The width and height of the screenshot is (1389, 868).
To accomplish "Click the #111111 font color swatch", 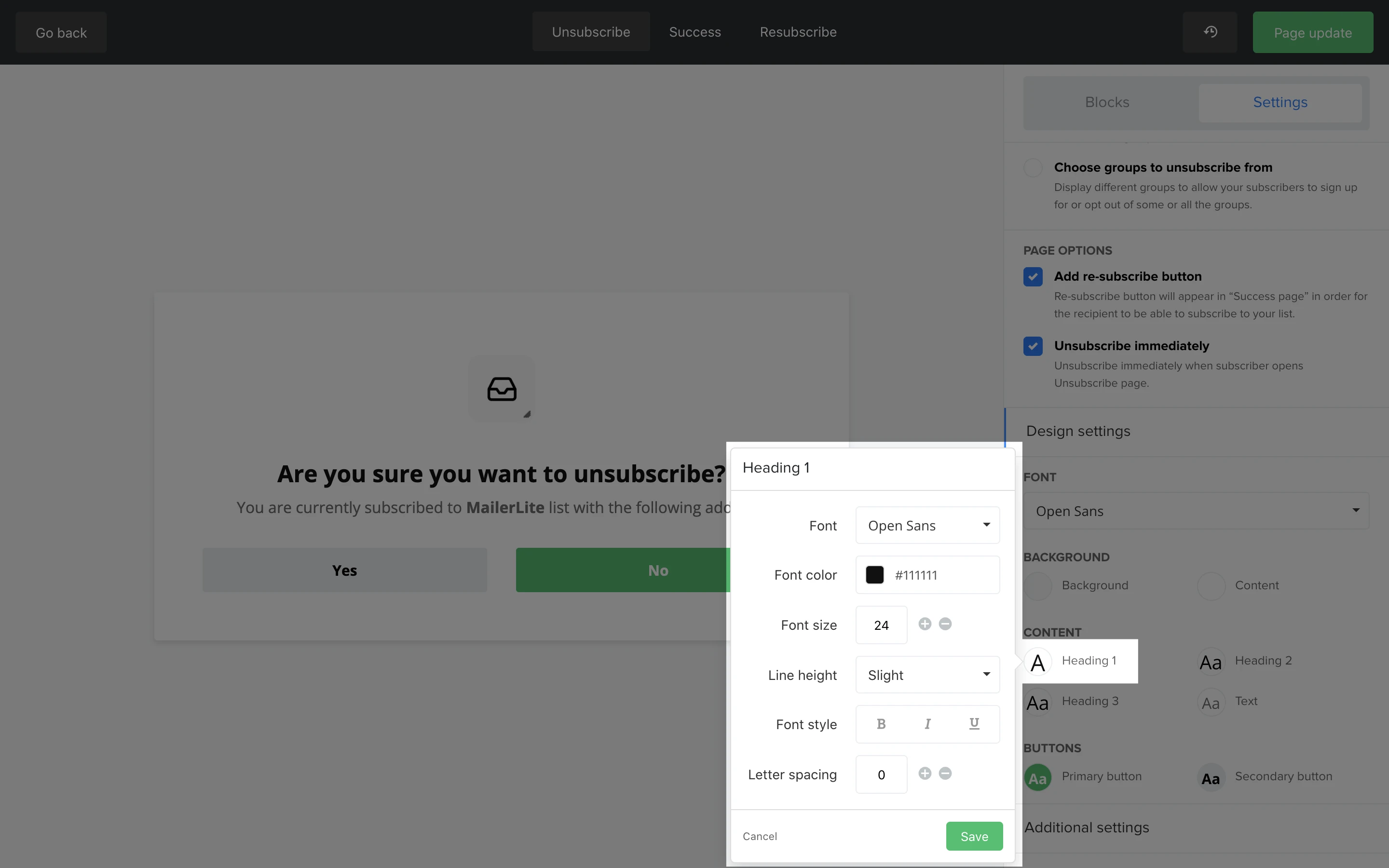I will click(x=874, y=575).
